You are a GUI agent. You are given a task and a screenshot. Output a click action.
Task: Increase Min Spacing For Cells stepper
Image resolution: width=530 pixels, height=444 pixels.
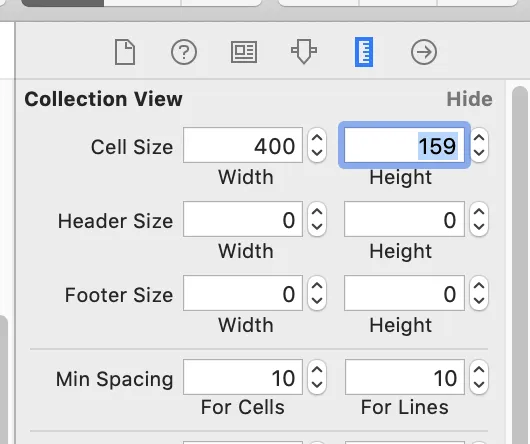click(317, 370)
